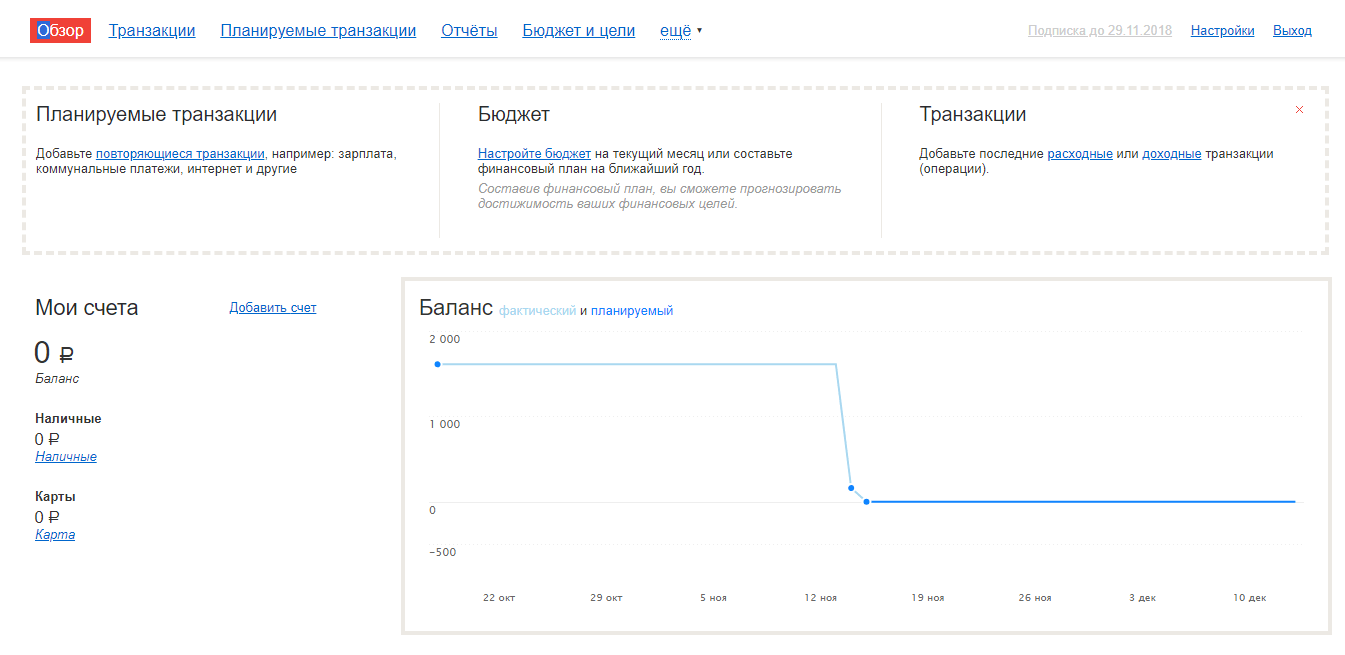1345x655 pixels.
Task: Expand the "ещё" dropdown menu
Action: (x=680, y=31)
